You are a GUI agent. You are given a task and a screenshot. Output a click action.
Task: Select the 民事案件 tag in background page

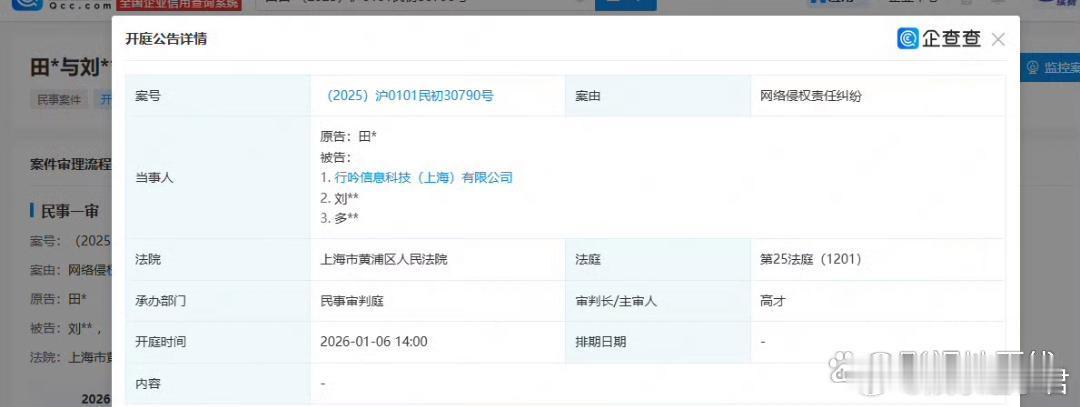pos(59,99)
